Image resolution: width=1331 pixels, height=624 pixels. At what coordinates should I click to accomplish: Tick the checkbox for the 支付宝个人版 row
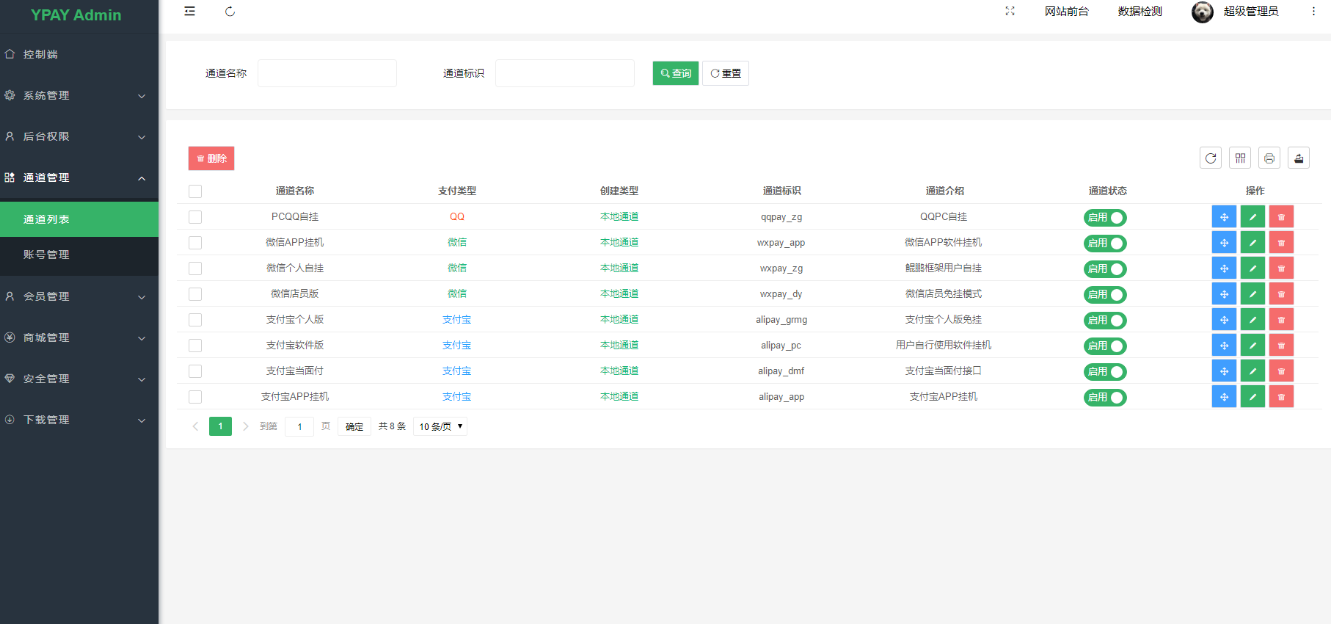click(195, 320)
